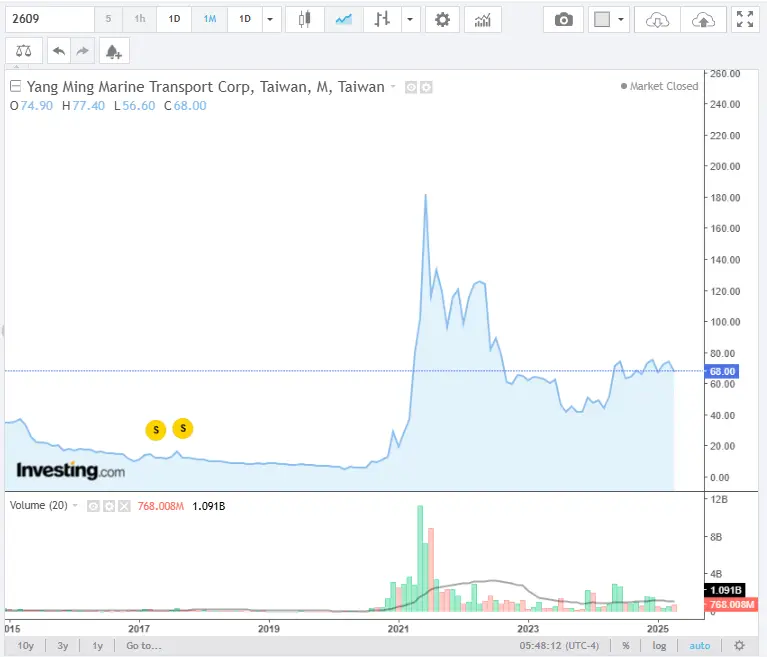Click the 68.00 current price label
Viewport: 767px width, 657px height.
click(722, 371)
